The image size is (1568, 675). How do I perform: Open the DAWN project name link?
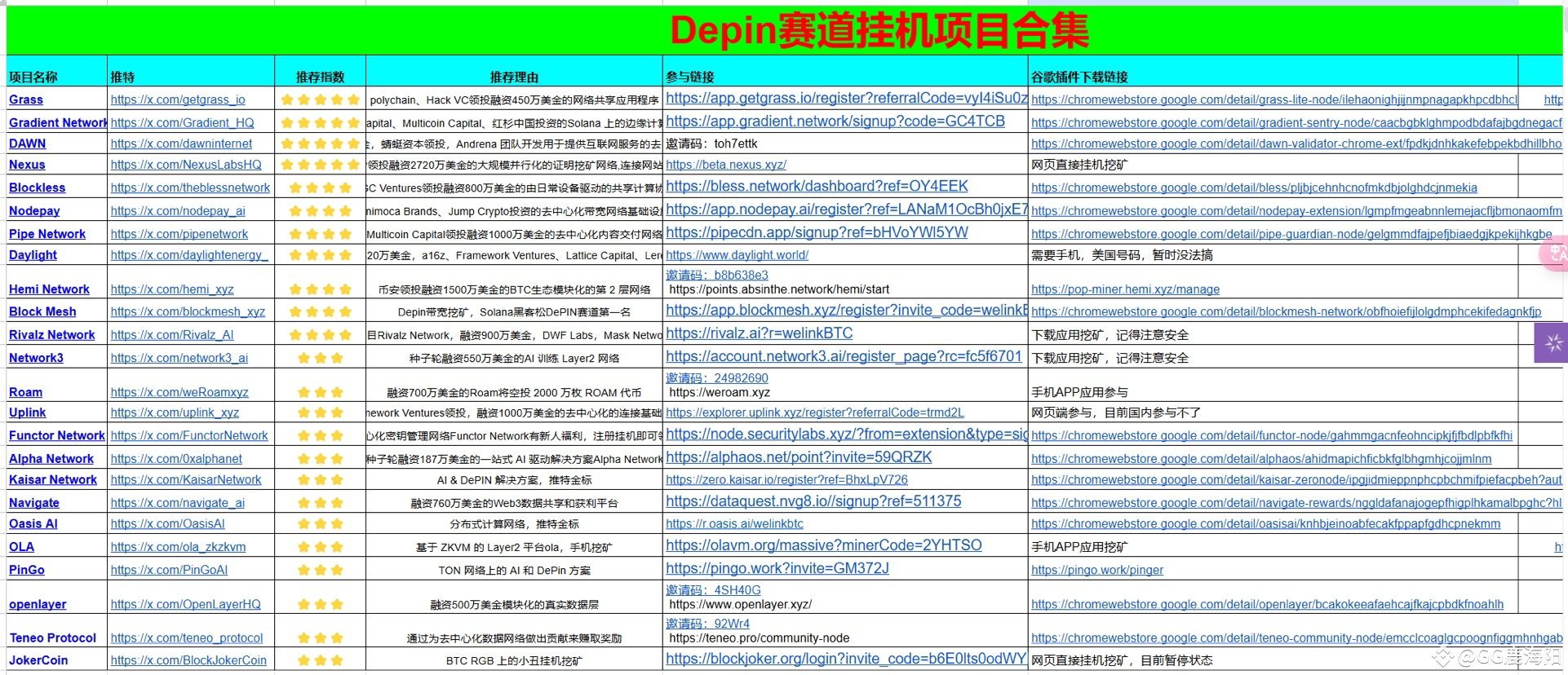point(28,143)
